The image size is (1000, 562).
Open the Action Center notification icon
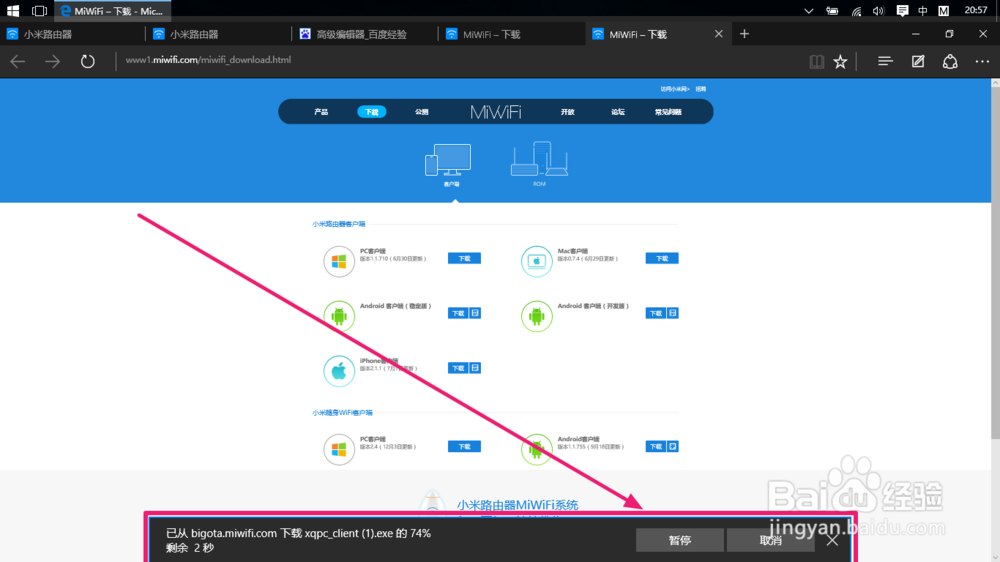pyautogui.click(x=902, y=11)
